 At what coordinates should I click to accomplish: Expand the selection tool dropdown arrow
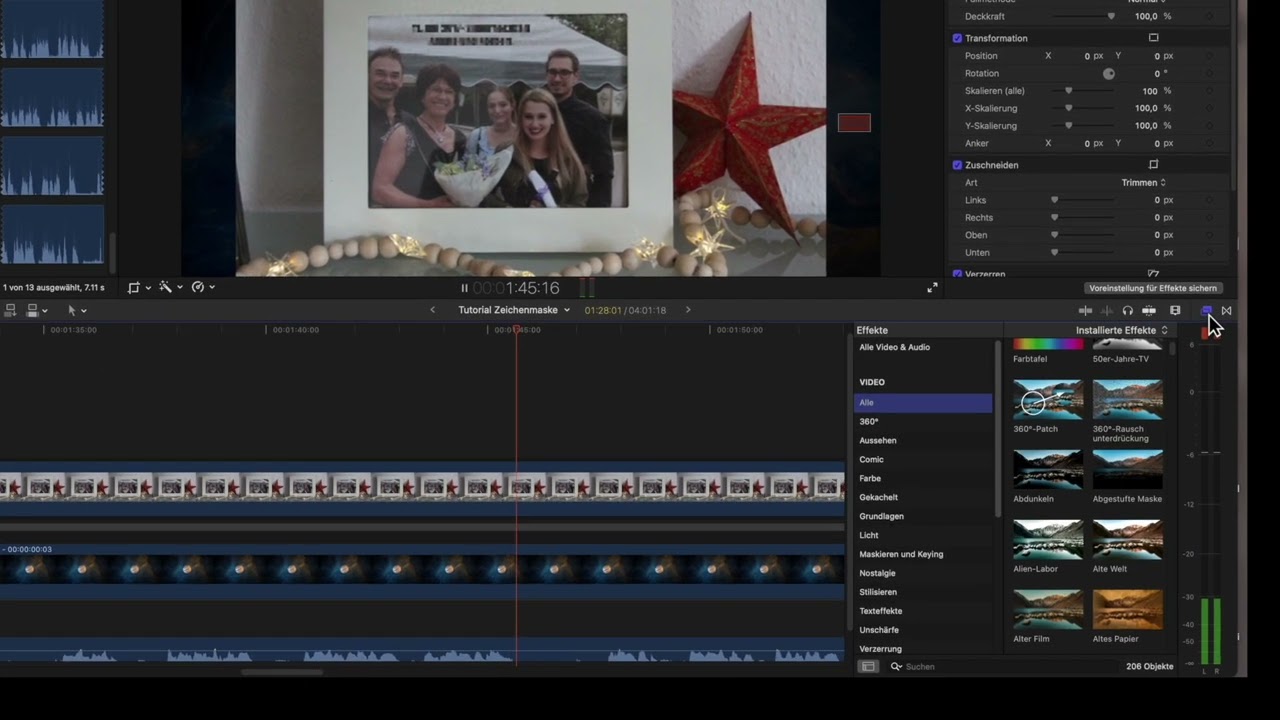[83, 311]
